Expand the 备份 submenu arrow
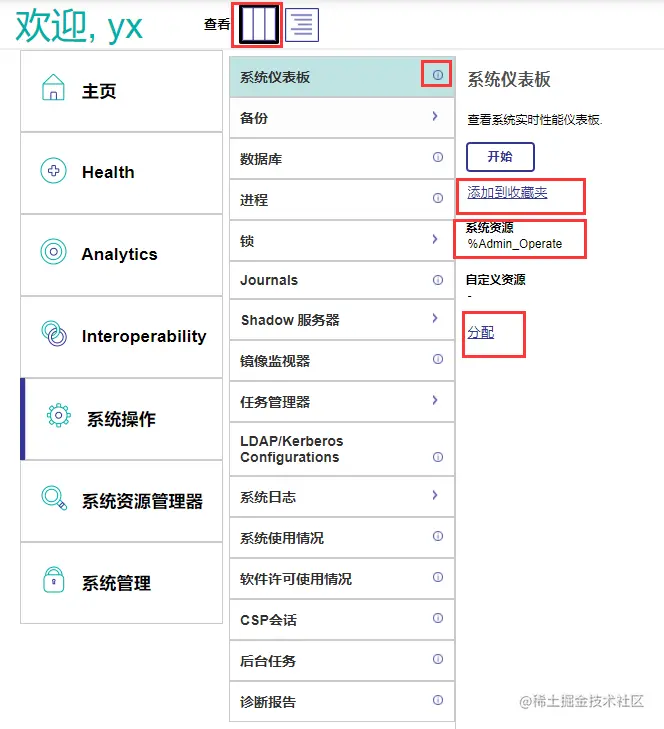This screenshot has height=729, width=664. 435,117
